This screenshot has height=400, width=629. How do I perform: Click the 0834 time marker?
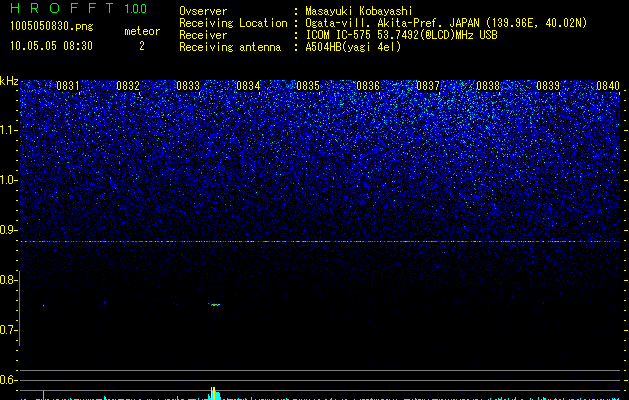(x=248, y=86)
